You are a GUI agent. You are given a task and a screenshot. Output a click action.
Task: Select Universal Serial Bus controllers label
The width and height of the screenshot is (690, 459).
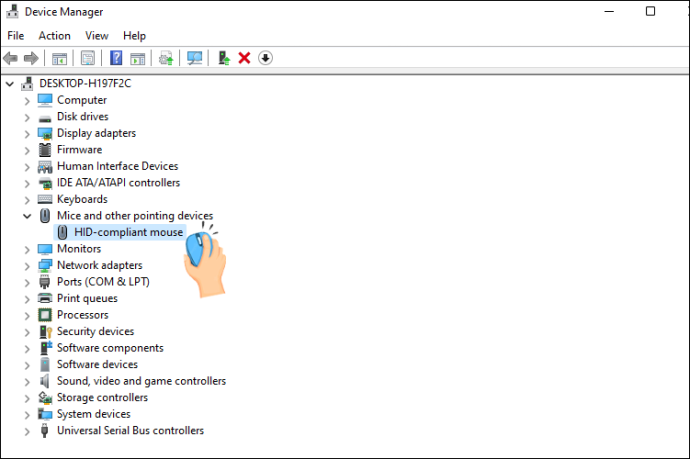(130, 430)
